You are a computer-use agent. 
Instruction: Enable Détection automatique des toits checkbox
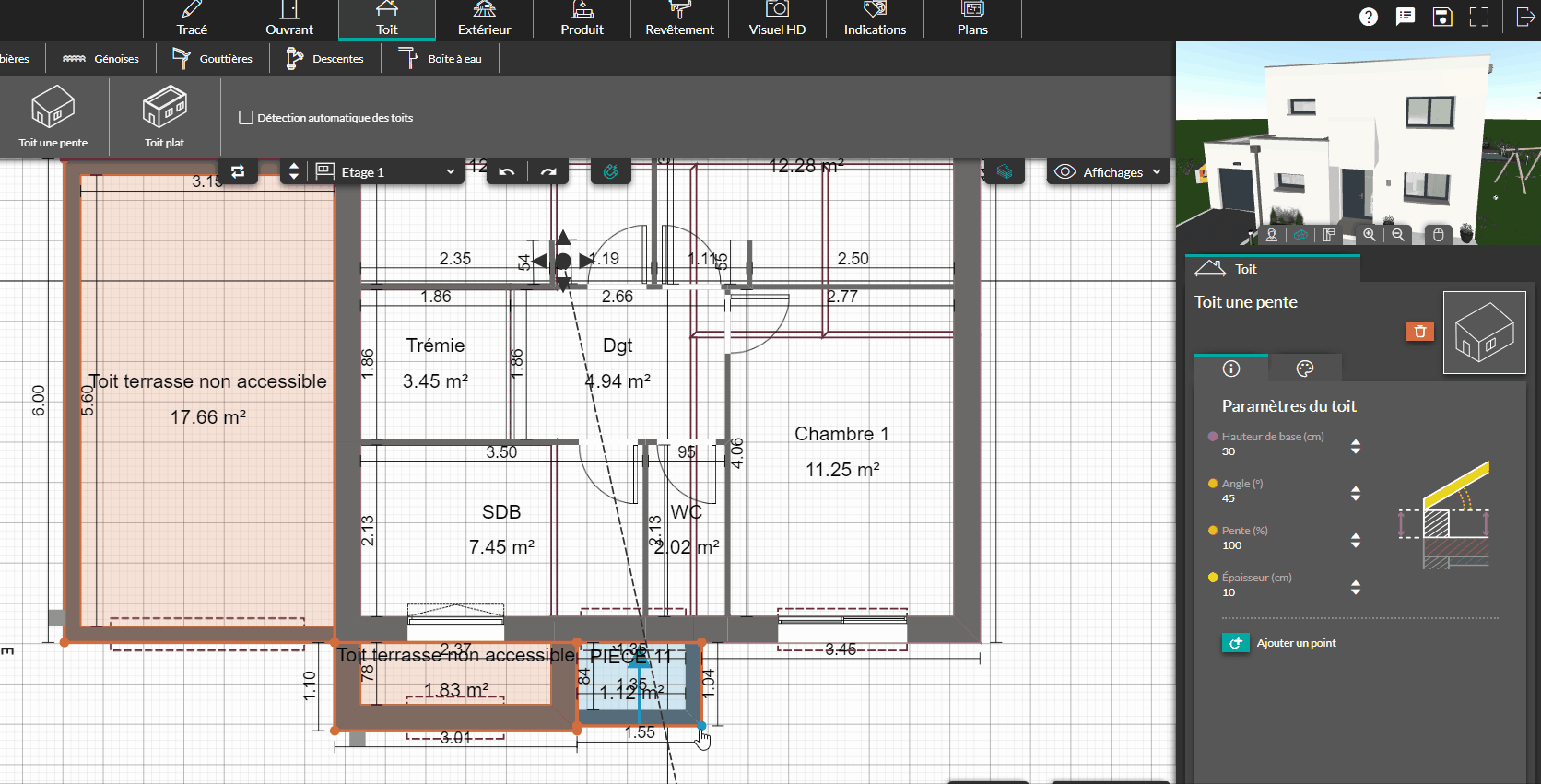pyautogui.click(x=246, y=118)
